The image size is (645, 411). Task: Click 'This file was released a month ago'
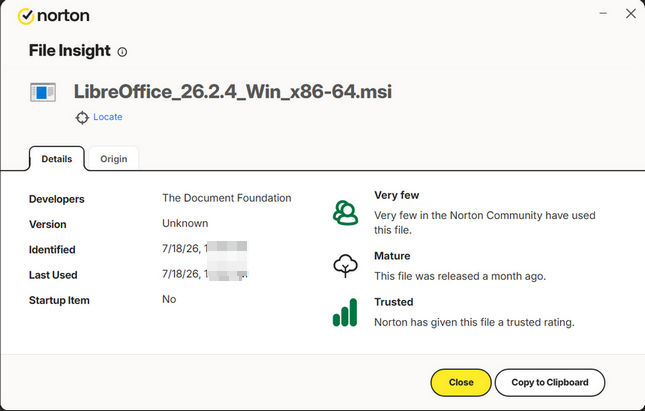(x=460, y=276)
